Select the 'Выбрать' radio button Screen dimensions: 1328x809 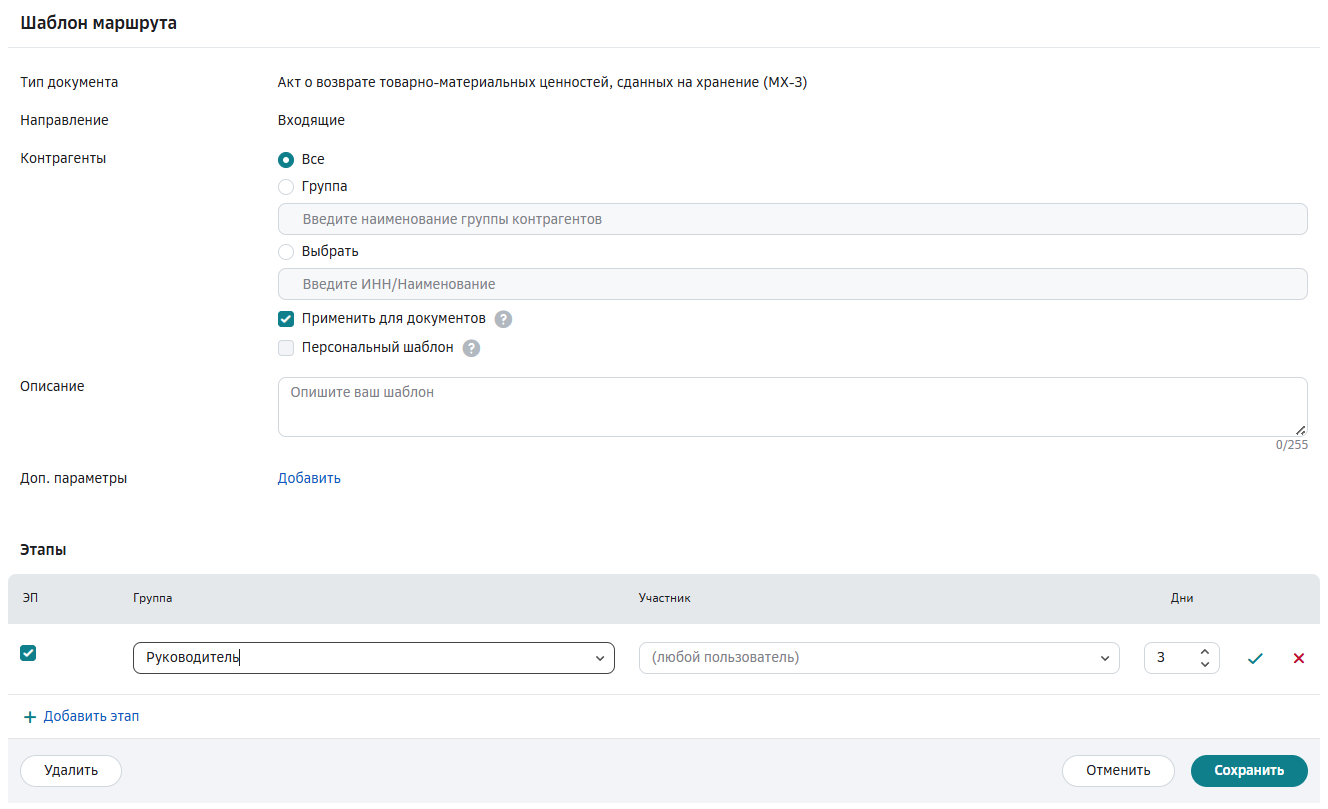[x=286, y=251]
